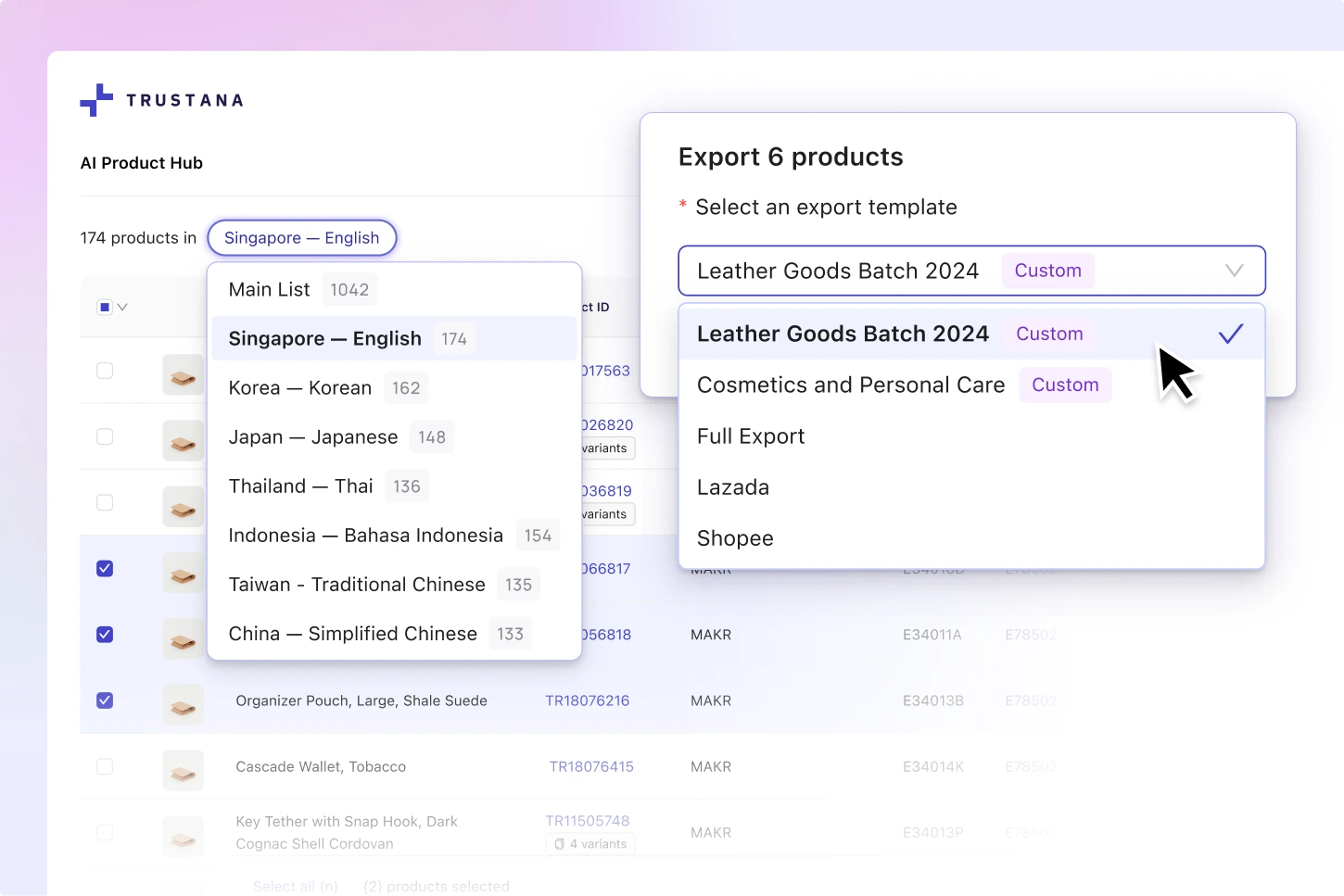Click the E34011A code cell
Viewport: 1344px width, 896px height.
pos(932,635)
